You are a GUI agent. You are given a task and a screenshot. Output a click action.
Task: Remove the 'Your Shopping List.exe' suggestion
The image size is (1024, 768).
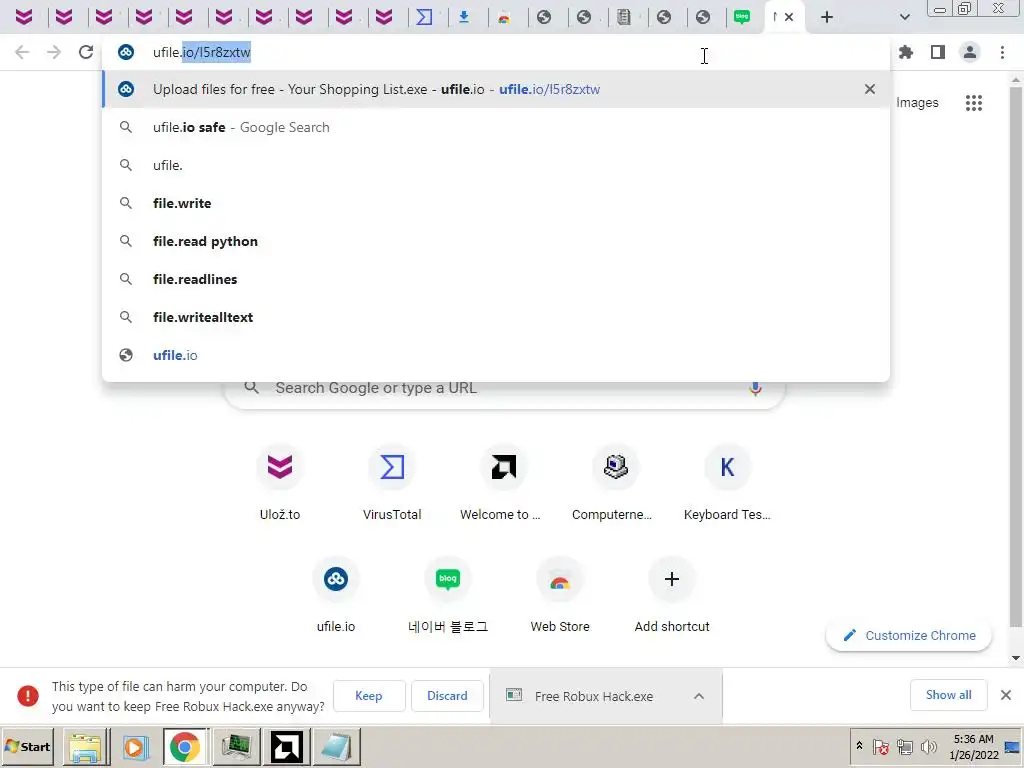[x=869, y=89]
